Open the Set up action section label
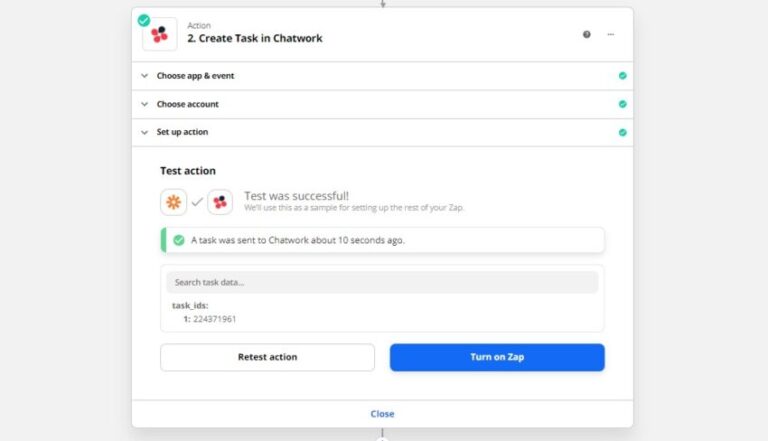768x441 pixels. click(x=182, y=132)
